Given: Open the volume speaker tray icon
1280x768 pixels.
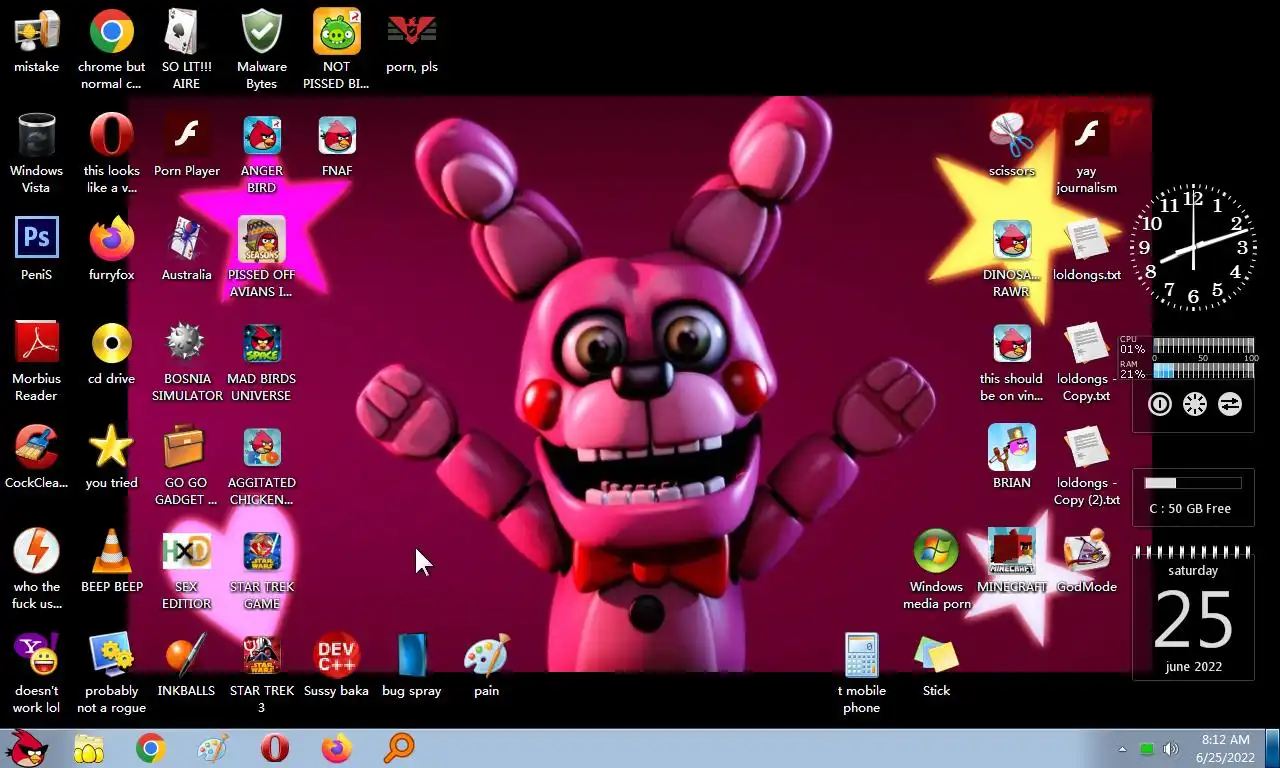Looking at the screenshot, I should click(x=1171, y=749).
